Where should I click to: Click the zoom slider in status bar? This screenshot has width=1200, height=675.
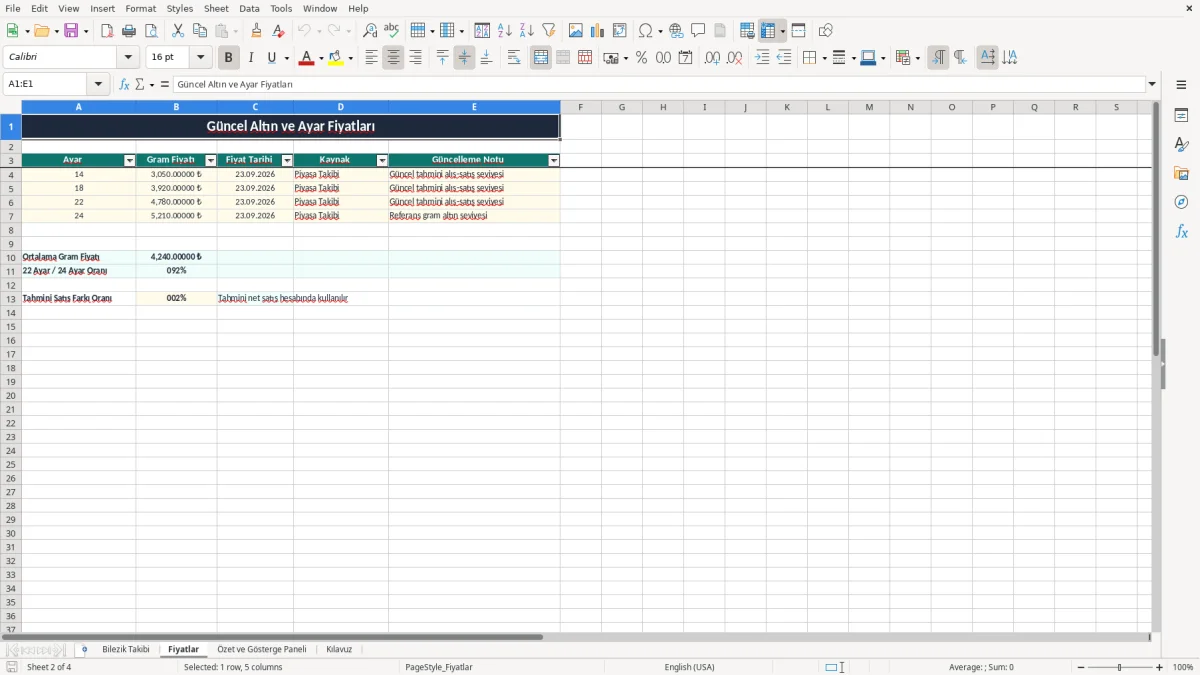1119,667
